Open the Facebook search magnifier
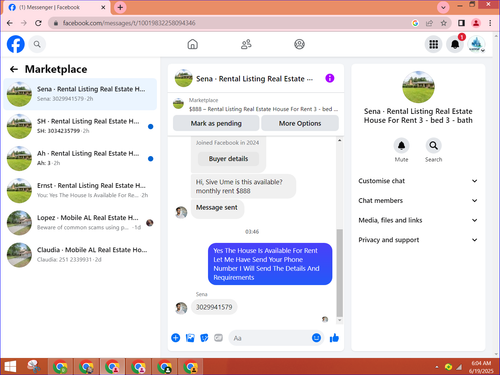Viewport: 500px width, 375px height. point(37,44)
